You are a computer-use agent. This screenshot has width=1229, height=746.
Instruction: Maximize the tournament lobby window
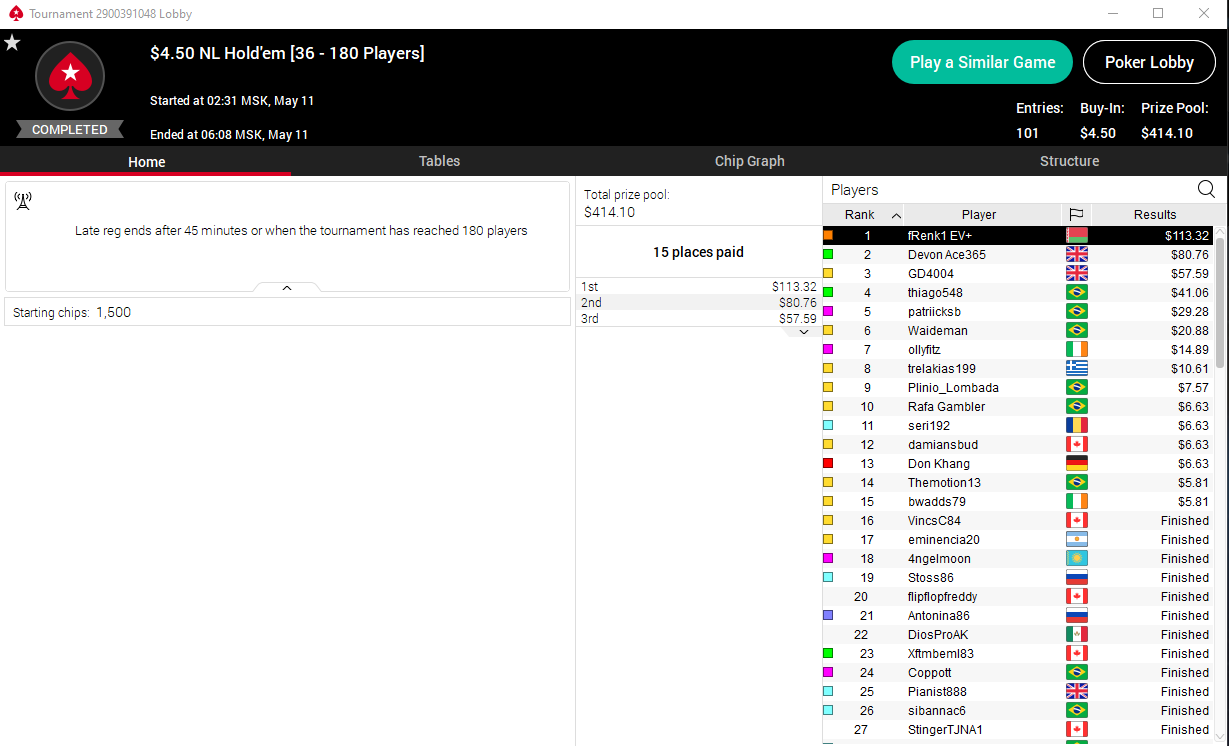coord(1158,13)
